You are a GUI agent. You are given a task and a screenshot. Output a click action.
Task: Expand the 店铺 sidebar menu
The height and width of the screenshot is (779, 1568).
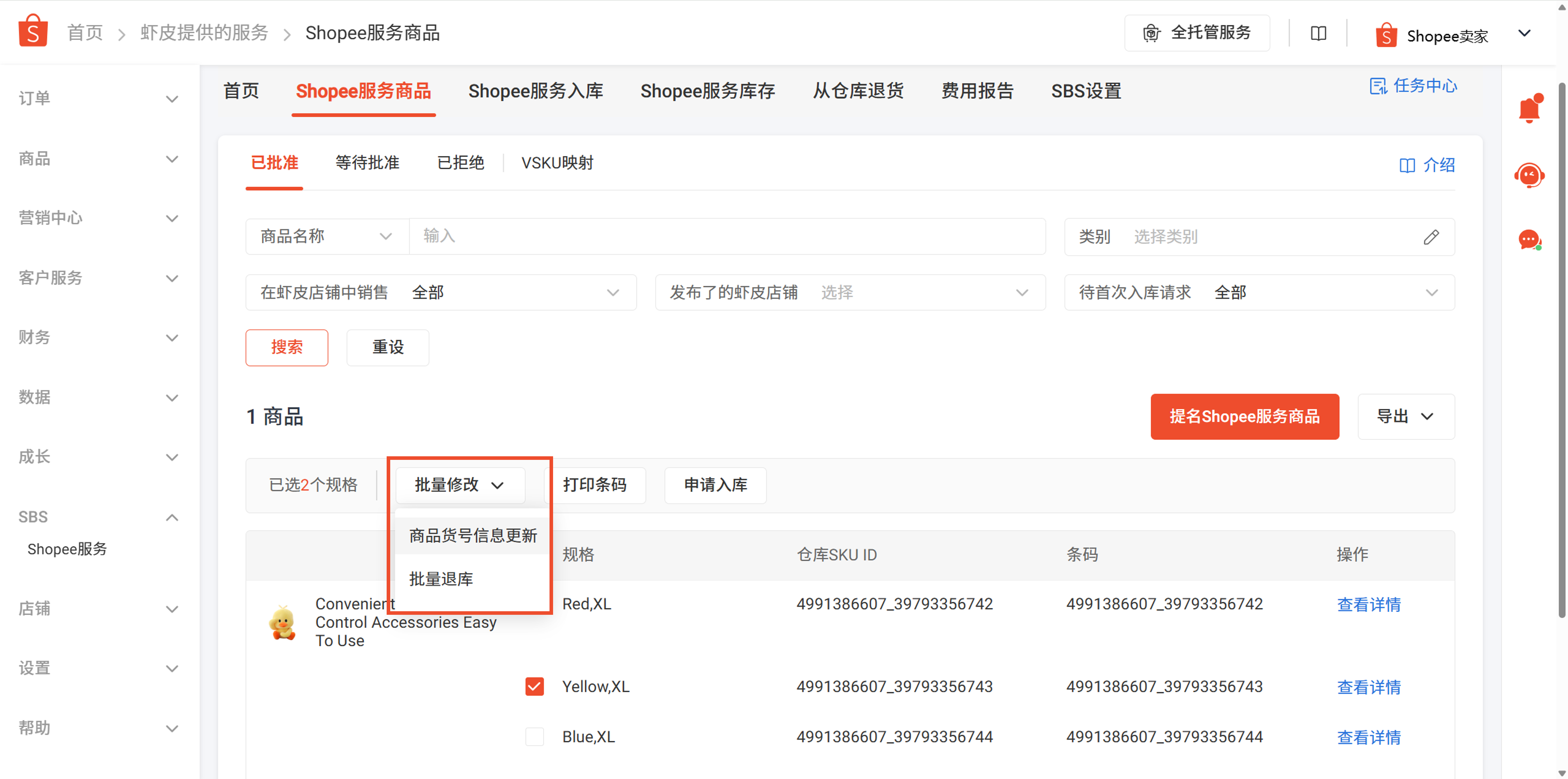100,609
